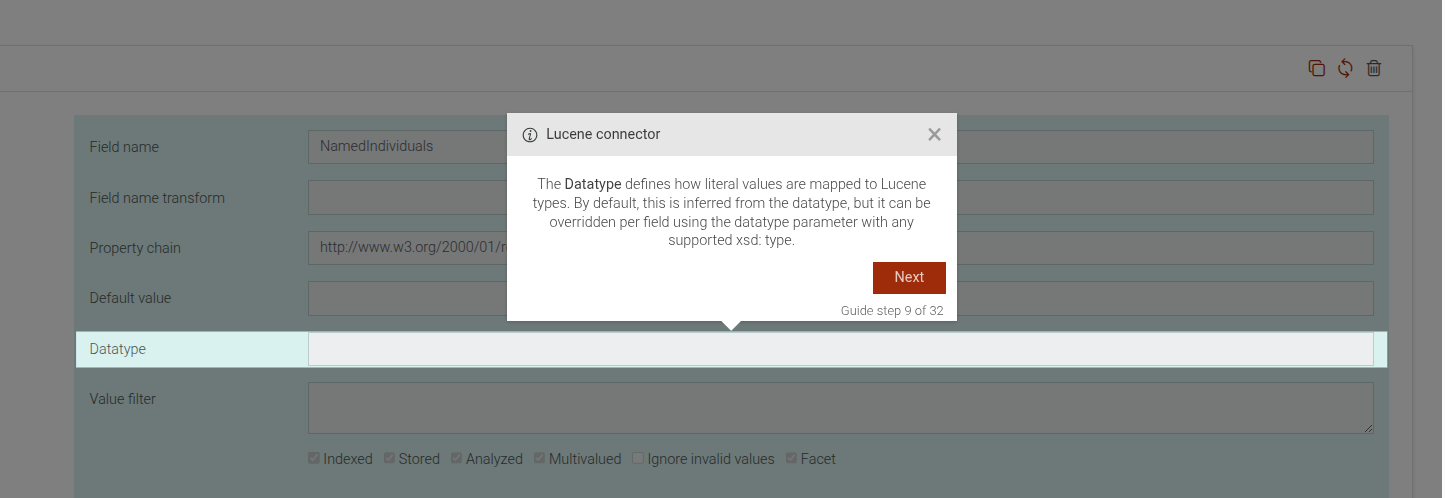Click the copy connector icon
The width and height of the screenshot is (1445, 498).
pyautogui.click(x=1316, y=68)
